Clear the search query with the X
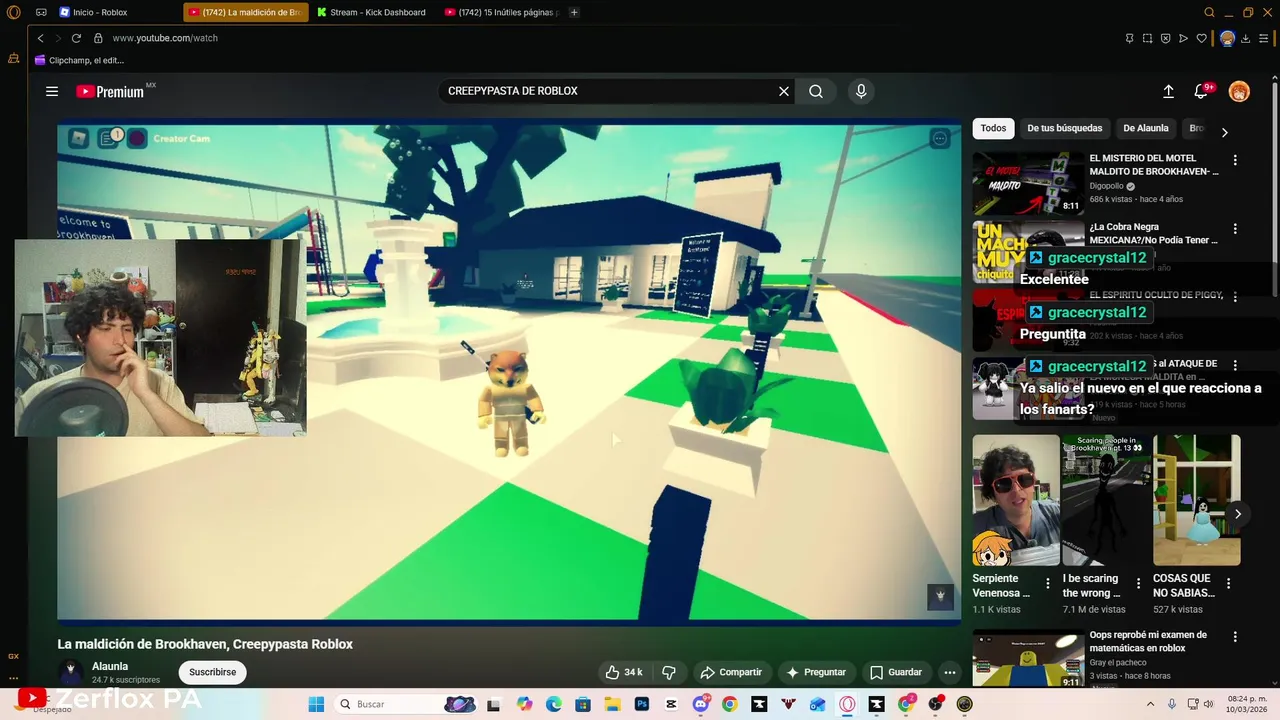 [784, 91]
